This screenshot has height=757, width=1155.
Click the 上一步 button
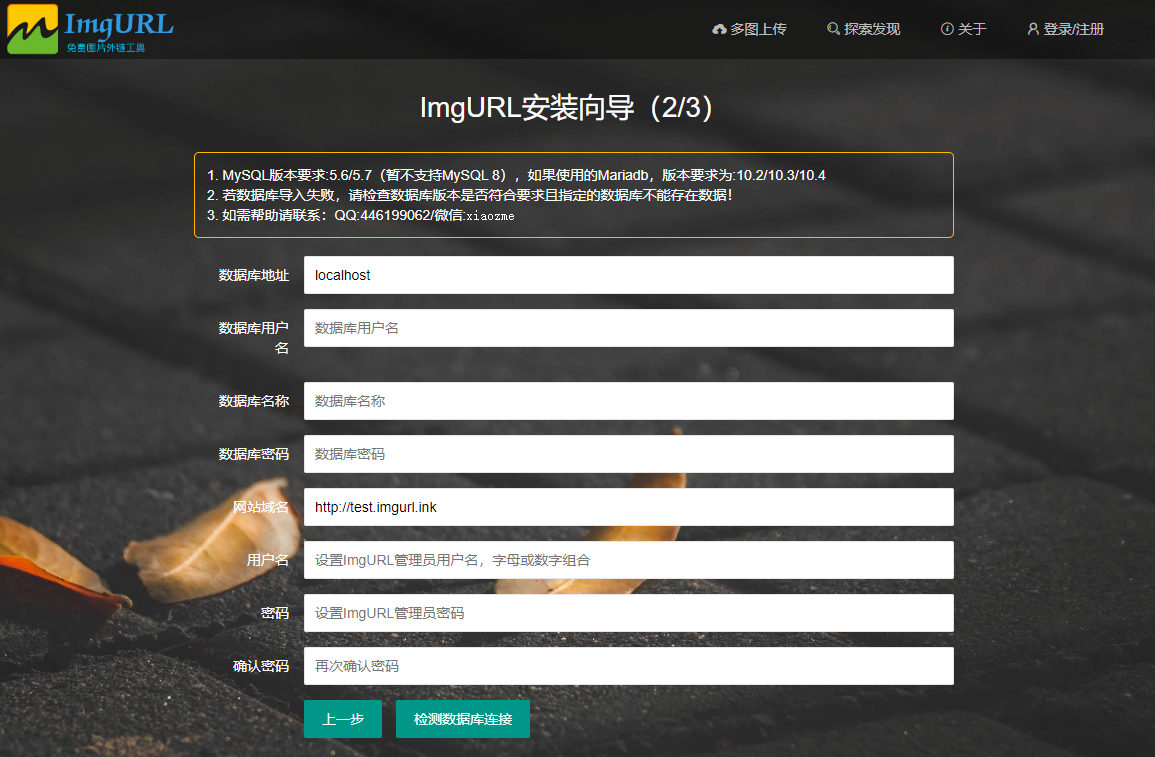click(343, 719)
